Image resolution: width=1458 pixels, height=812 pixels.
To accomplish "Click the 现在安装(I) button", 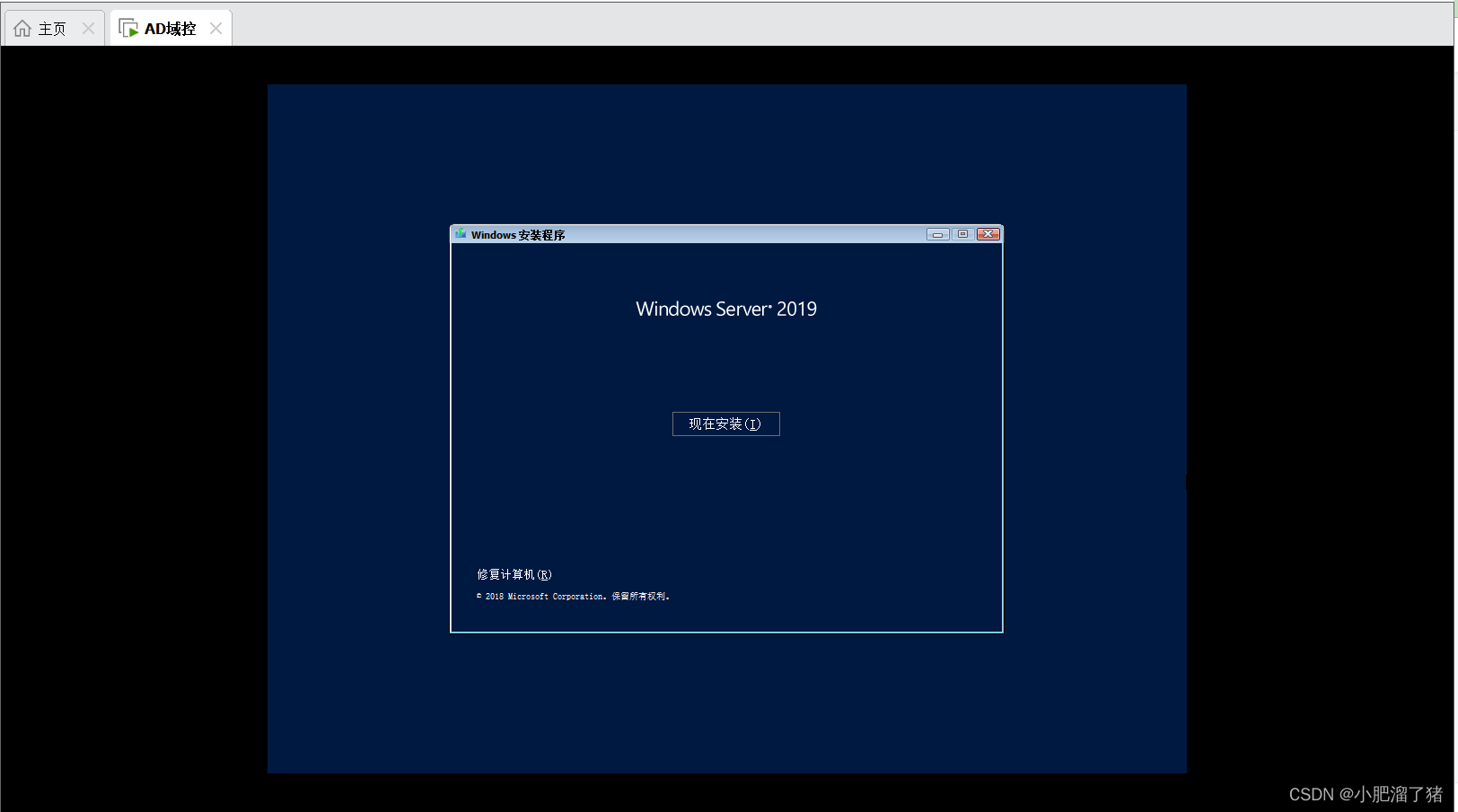I will pyautogui.click(x=725, y=423).
